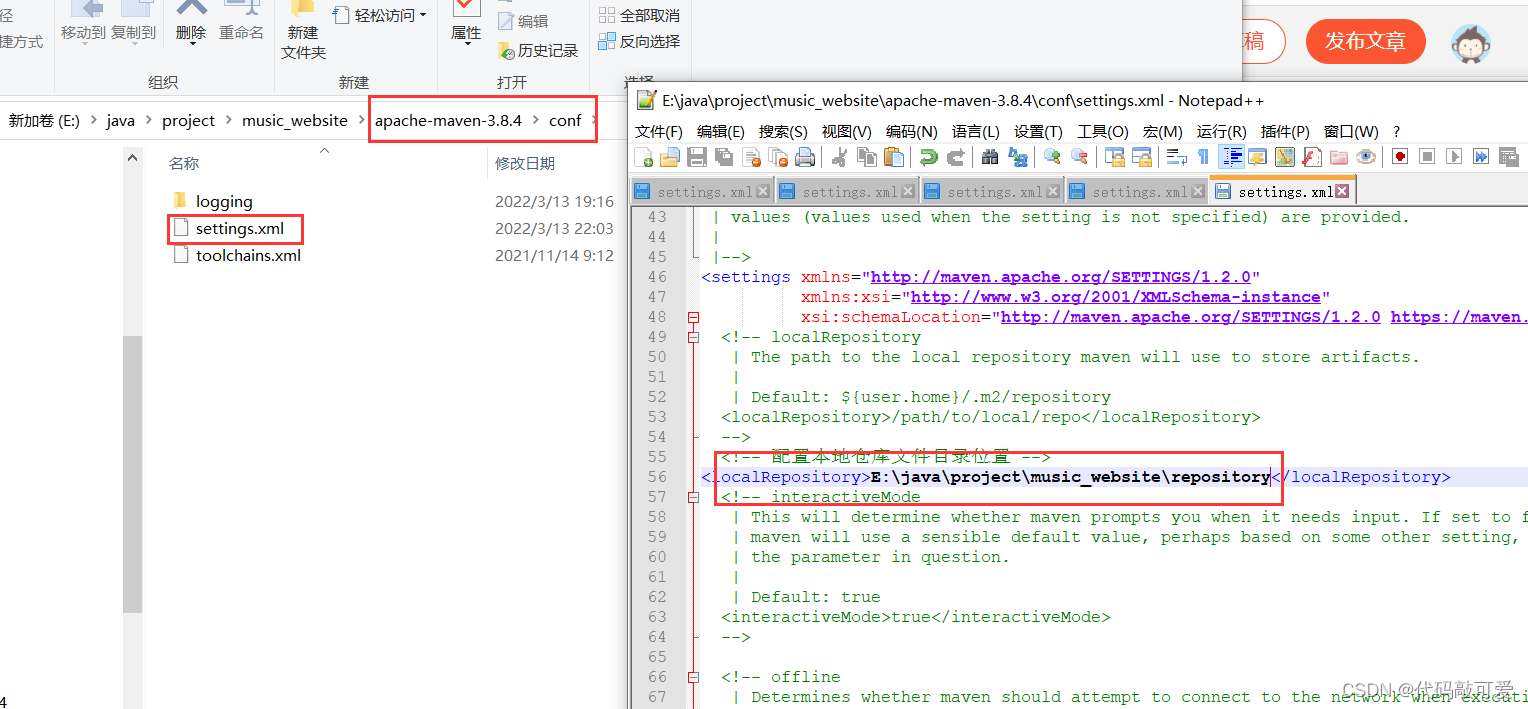Image resolution: width=1528 pixels, height=709 pixels.
Task: Open the 文件(F) menu in Notepad++
Action: tap(659, 131)
